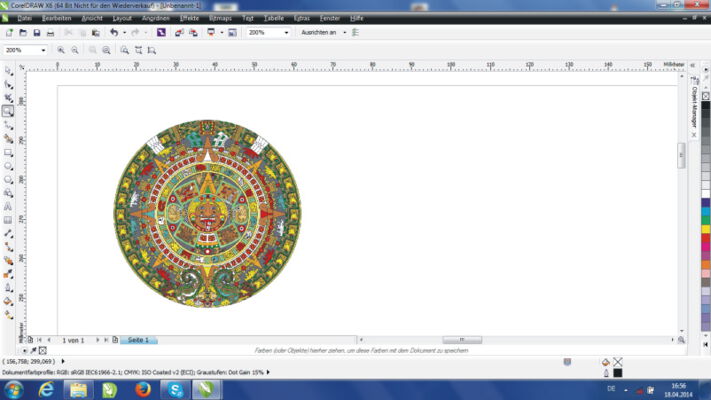Click the Undo arrow icon
The height and width of the screenshot is (400, 711).
114,33
